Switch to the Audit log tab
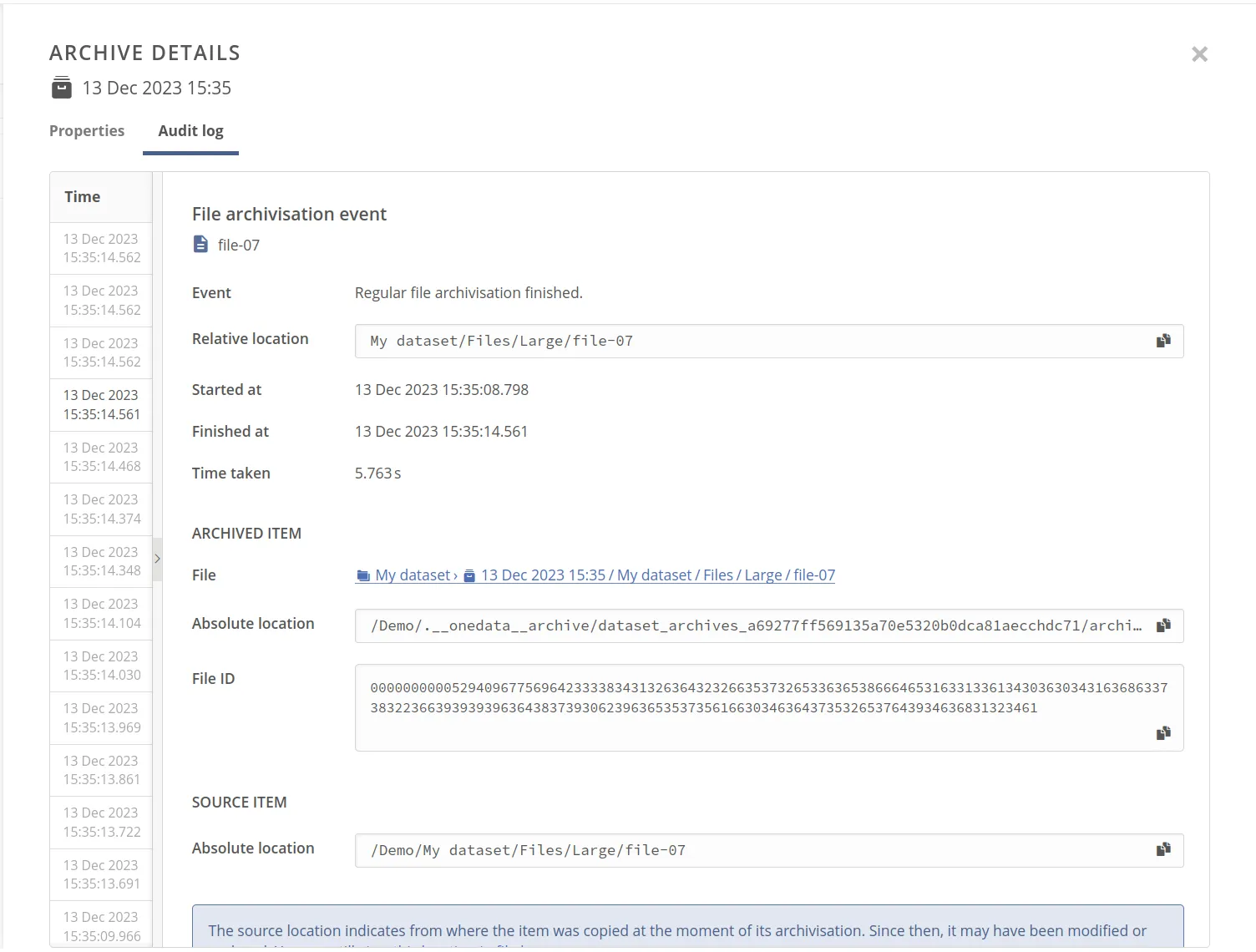Screen dimensions: 1256x952 (x=190, y=130)
